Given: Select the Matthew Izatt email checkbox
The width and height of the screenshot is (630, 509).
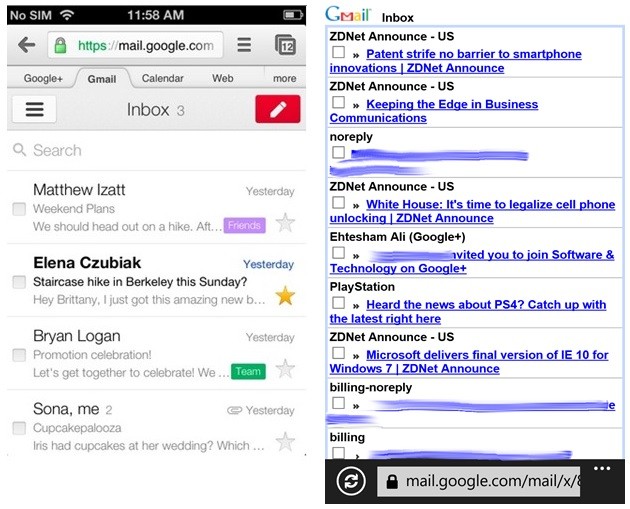Looking at the screenshot, I should pos(19,209).
